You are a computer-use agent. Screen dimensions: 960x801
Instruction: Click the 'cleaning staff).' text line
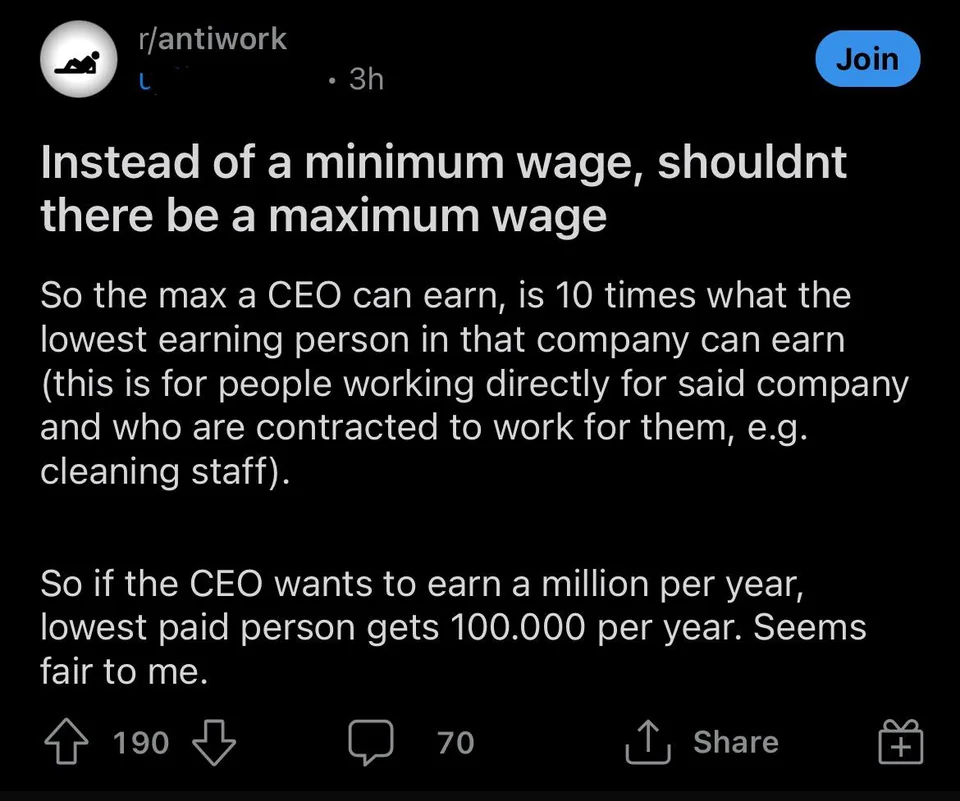click(166, 471)
